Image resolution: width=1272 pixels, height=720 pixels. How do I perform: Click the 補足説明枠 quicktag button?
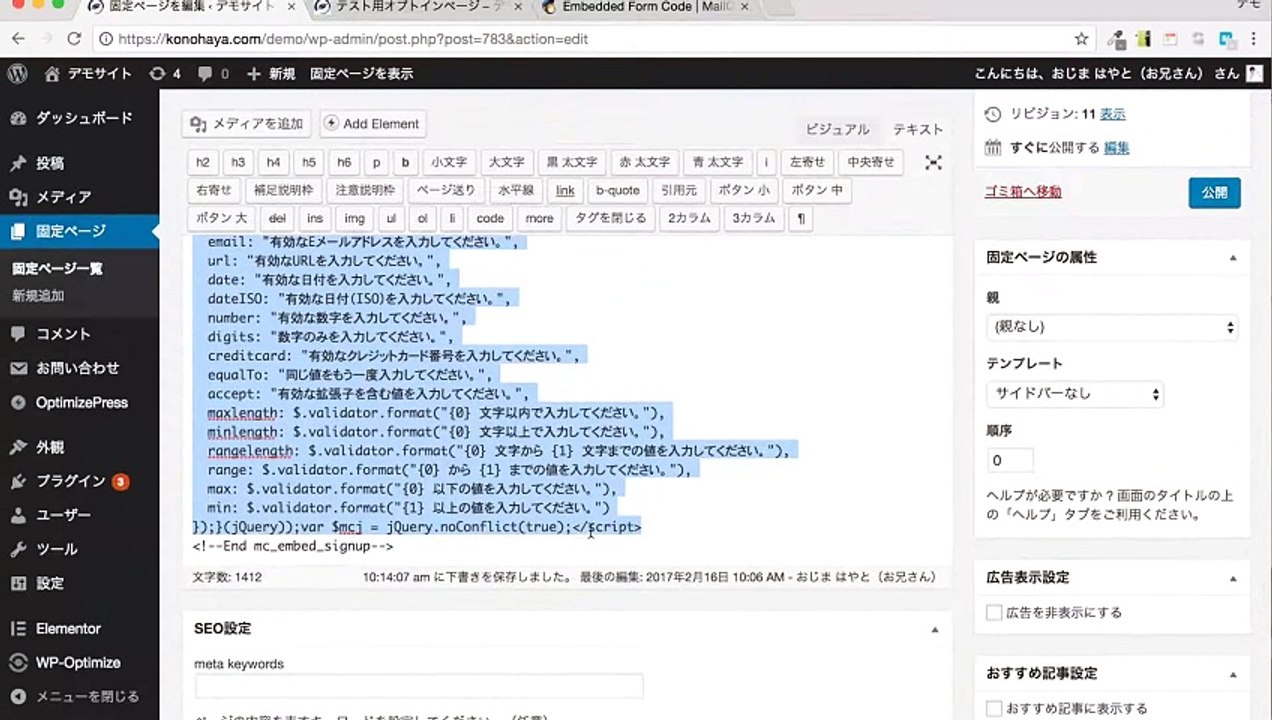click(283, 190)
